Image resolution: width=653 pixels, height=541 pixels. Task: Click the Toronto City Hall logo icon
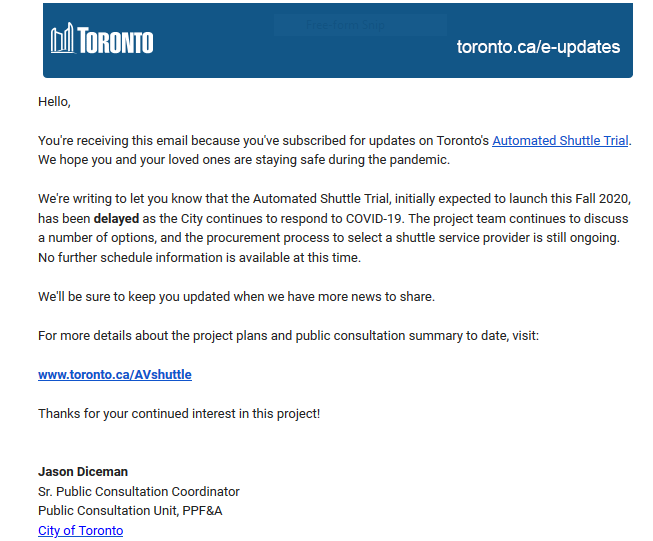point(62,39)
